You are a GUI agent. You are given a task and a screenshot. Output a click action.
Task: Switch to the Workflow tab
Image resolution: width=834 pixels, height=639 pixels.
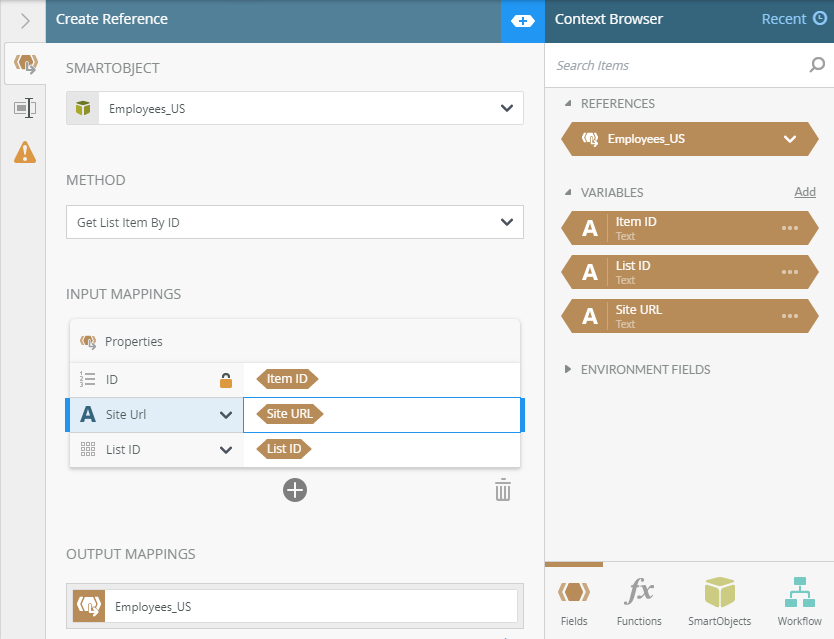[x=799, y=600]
